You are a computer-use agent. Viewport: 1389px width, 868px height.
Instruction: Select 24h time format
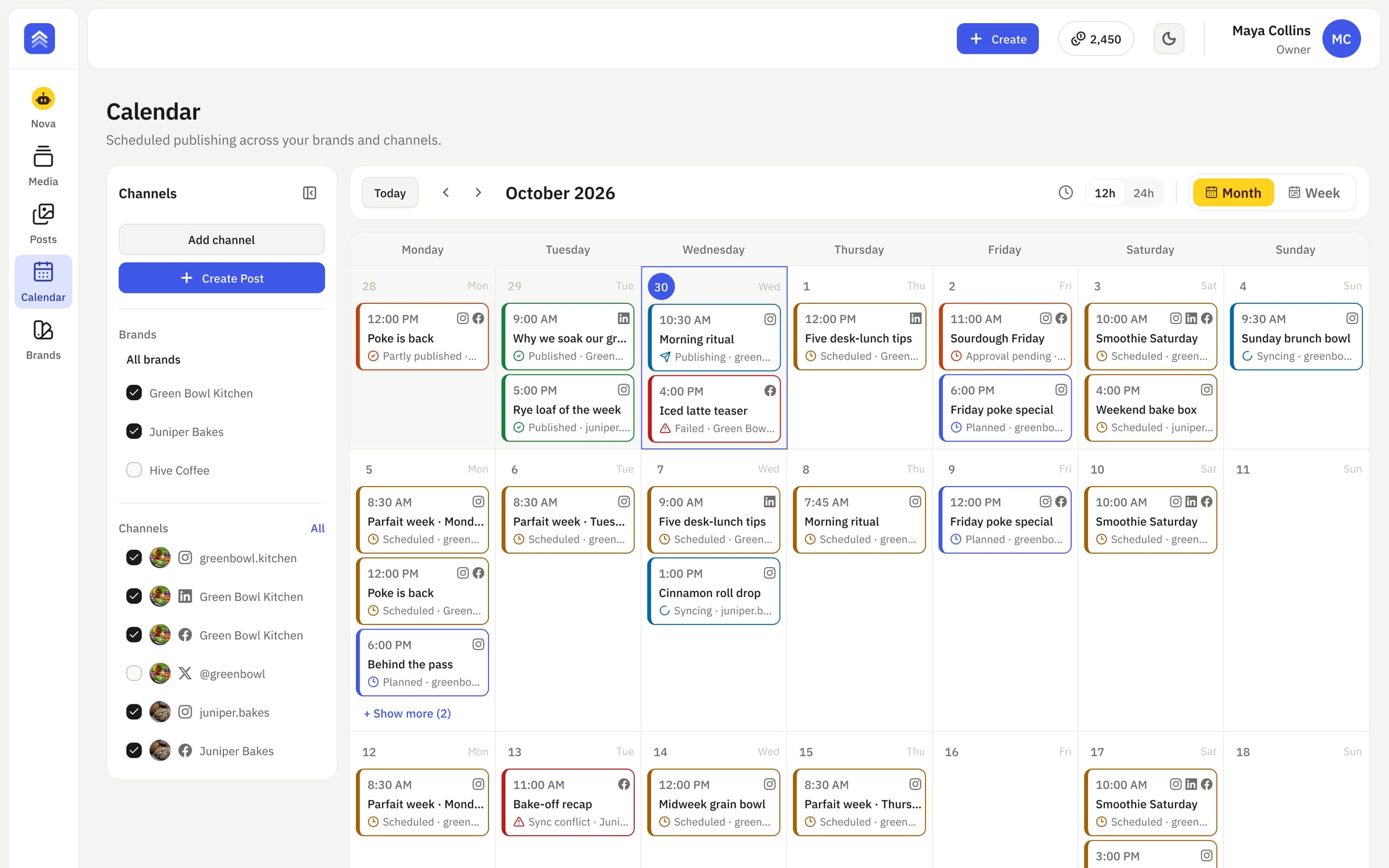1143,193
